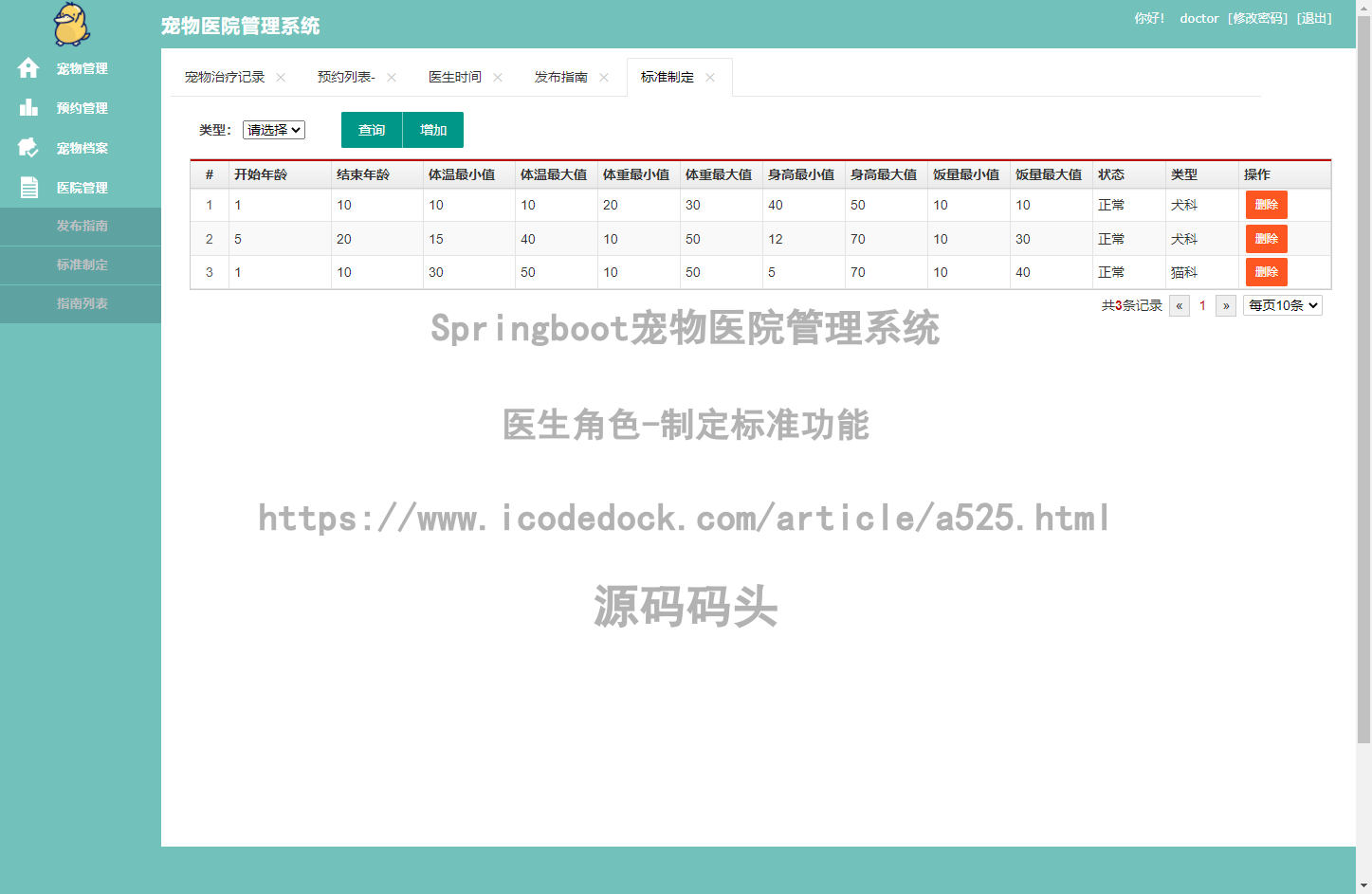Click the pet archive icon beside 宠物档案
The image size is (1372, 894).
28,148
